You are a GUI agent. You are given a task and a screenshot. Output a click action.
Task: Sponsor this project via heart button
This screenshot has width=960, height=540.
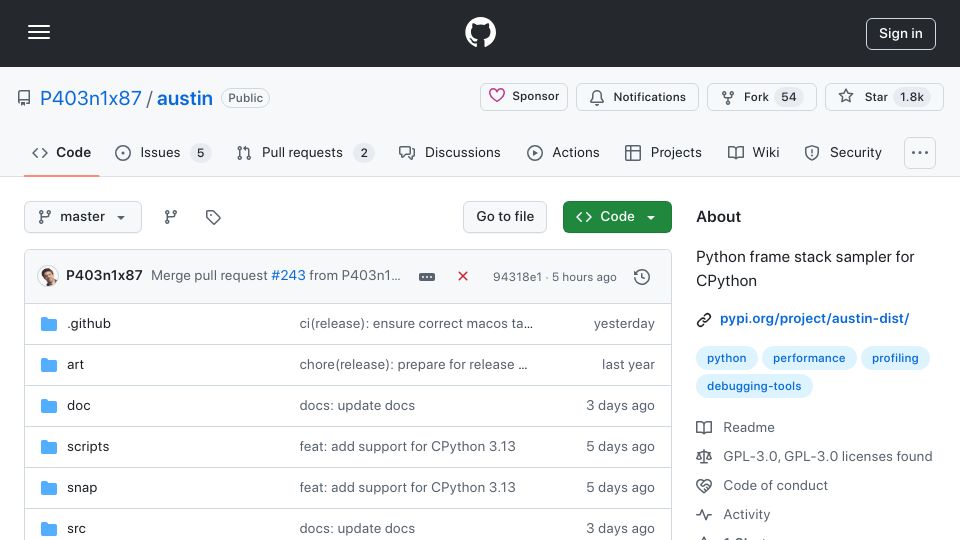pyautogui.click(x=523, y=97)
